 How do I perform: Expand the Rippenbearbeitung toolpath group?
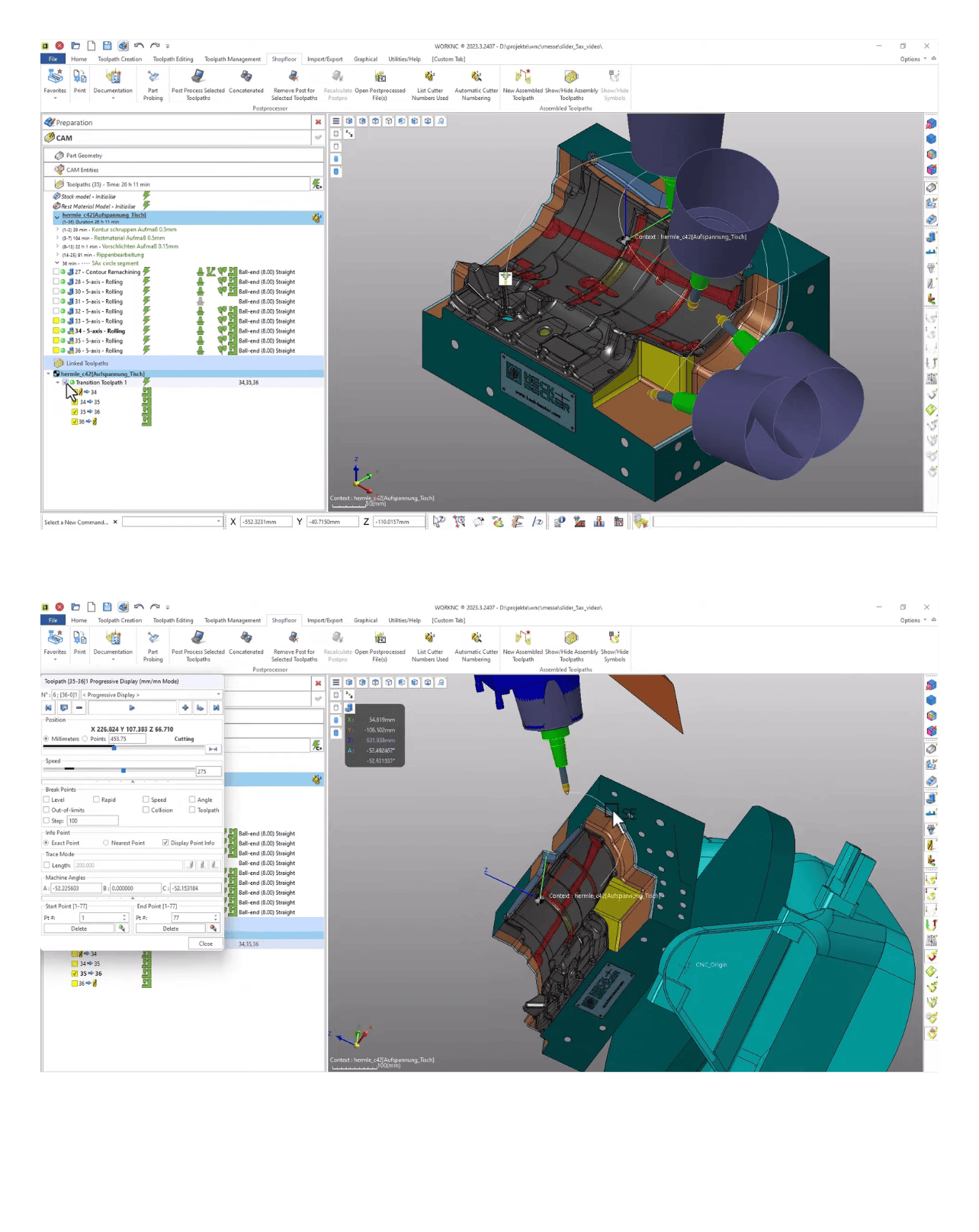coord(57,255)
